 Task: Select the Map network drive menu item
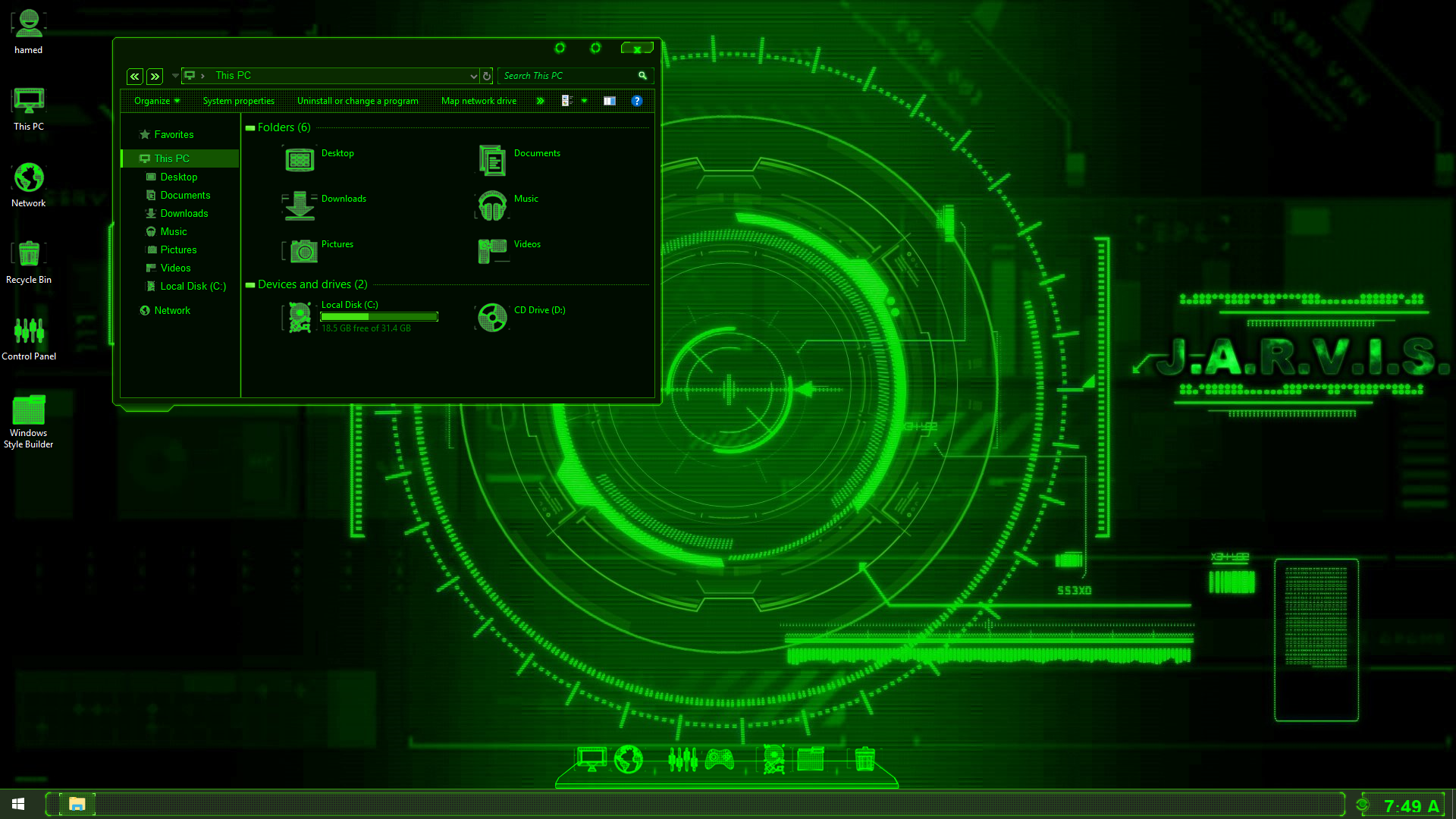[479, 100]
